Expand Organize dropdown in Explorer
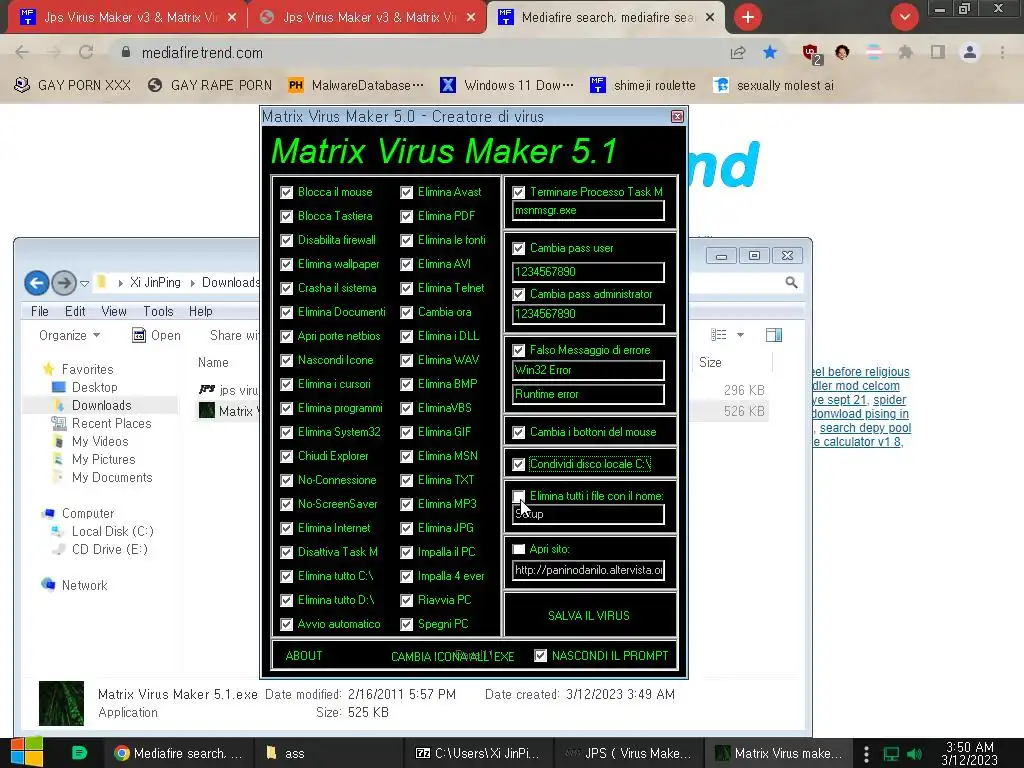The width and height of the screenshot is (1024, 768). pyautogui.click(x=69, y=335)
